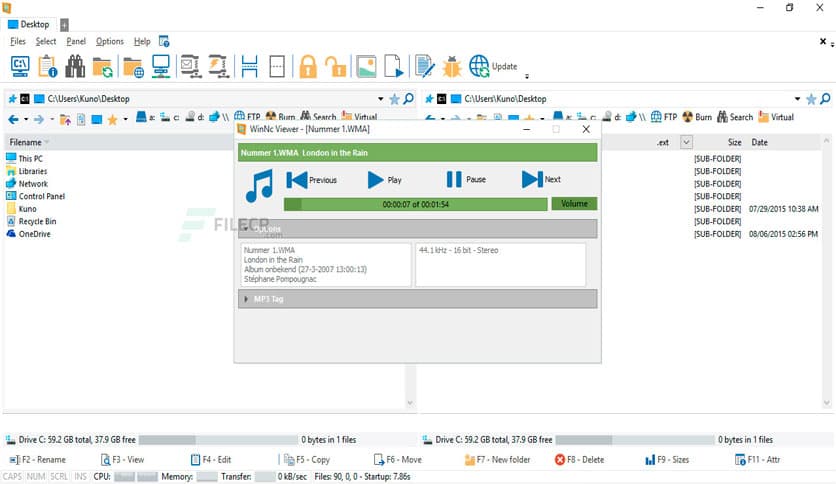Image resolution: width=836 pixels, height=484 pixels.
Task: Skip to the Next track in the viewer
Action: coord(541,180)
